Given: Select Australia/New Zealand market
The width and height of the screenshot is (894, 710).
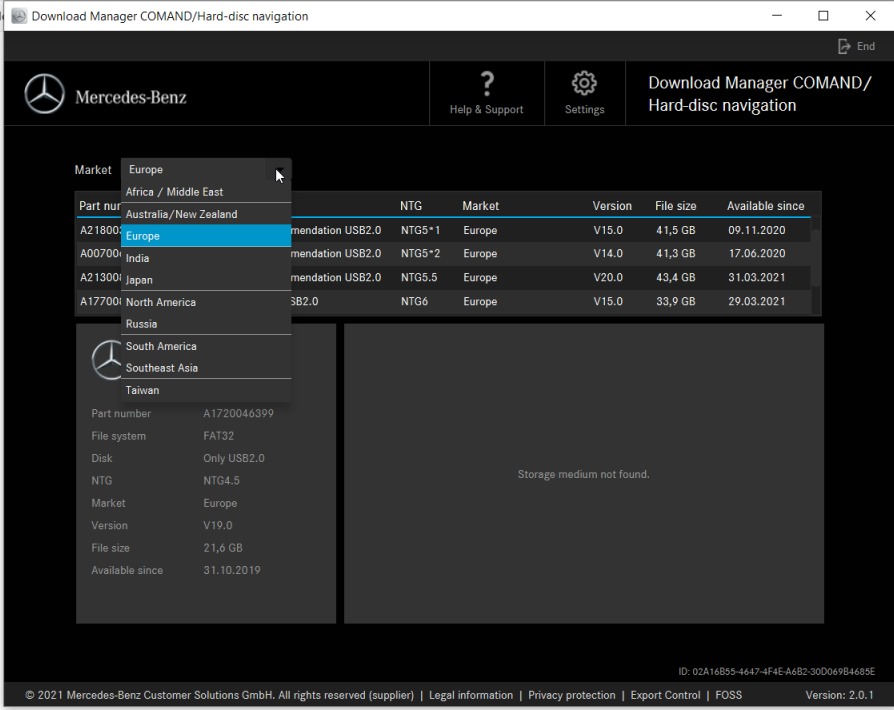Looking at the screenshot, I should [206, 214].
